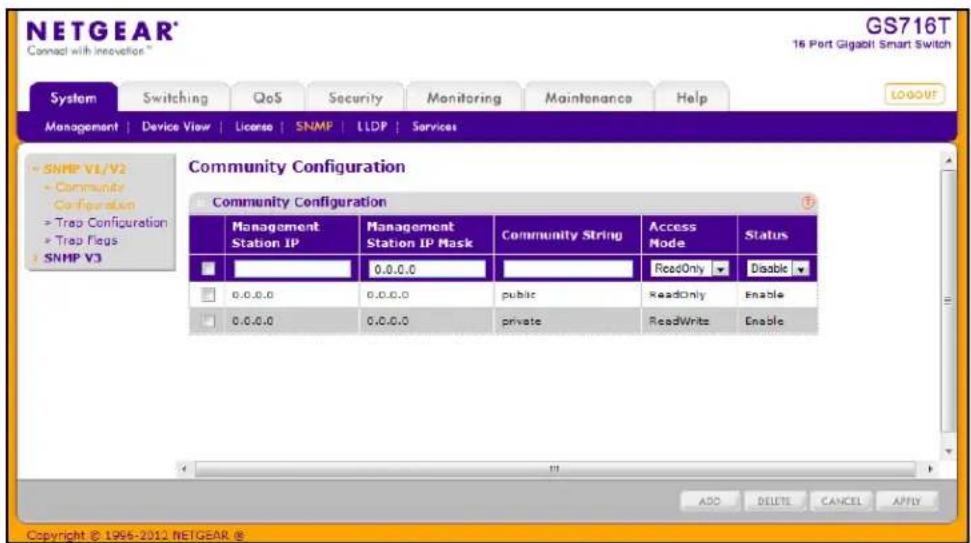Select the License submenu item
This screenshot has height=543, width=971.
(x=254, y=127)
